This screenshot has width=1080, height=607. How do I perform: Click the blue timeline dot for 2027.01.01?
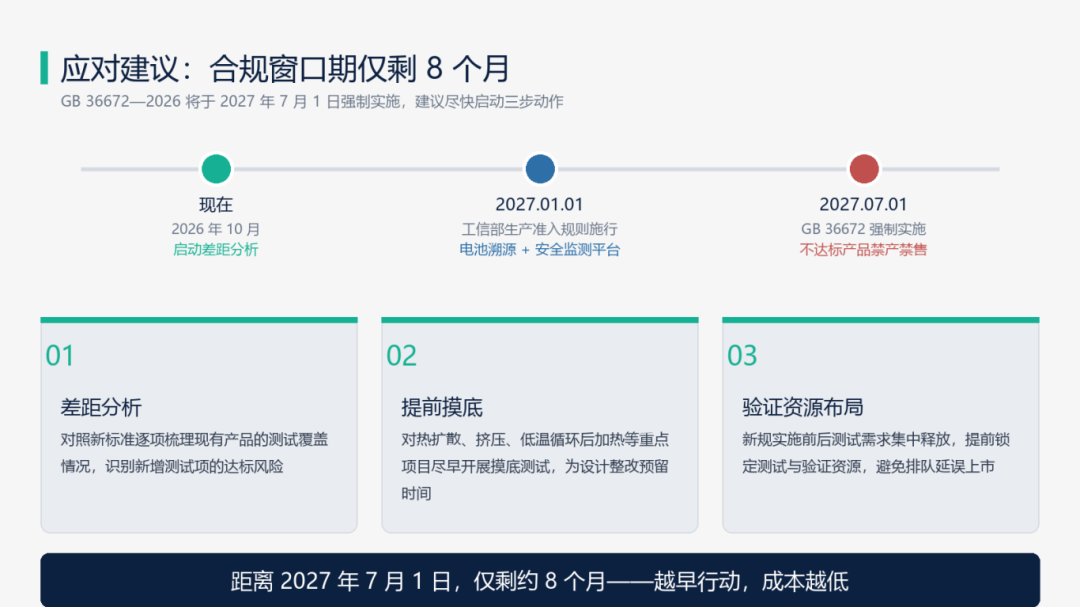(x=540, y=169)
